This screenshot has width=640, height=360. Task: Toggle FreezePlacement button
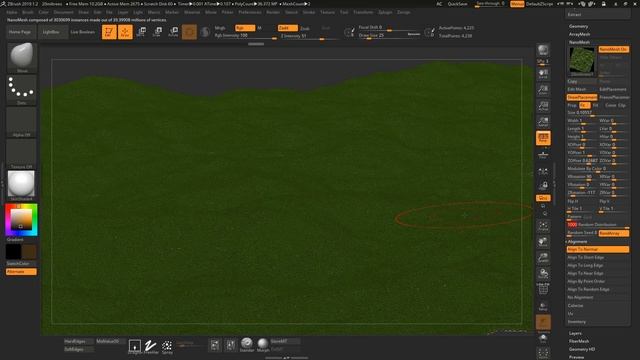[614, 97]
